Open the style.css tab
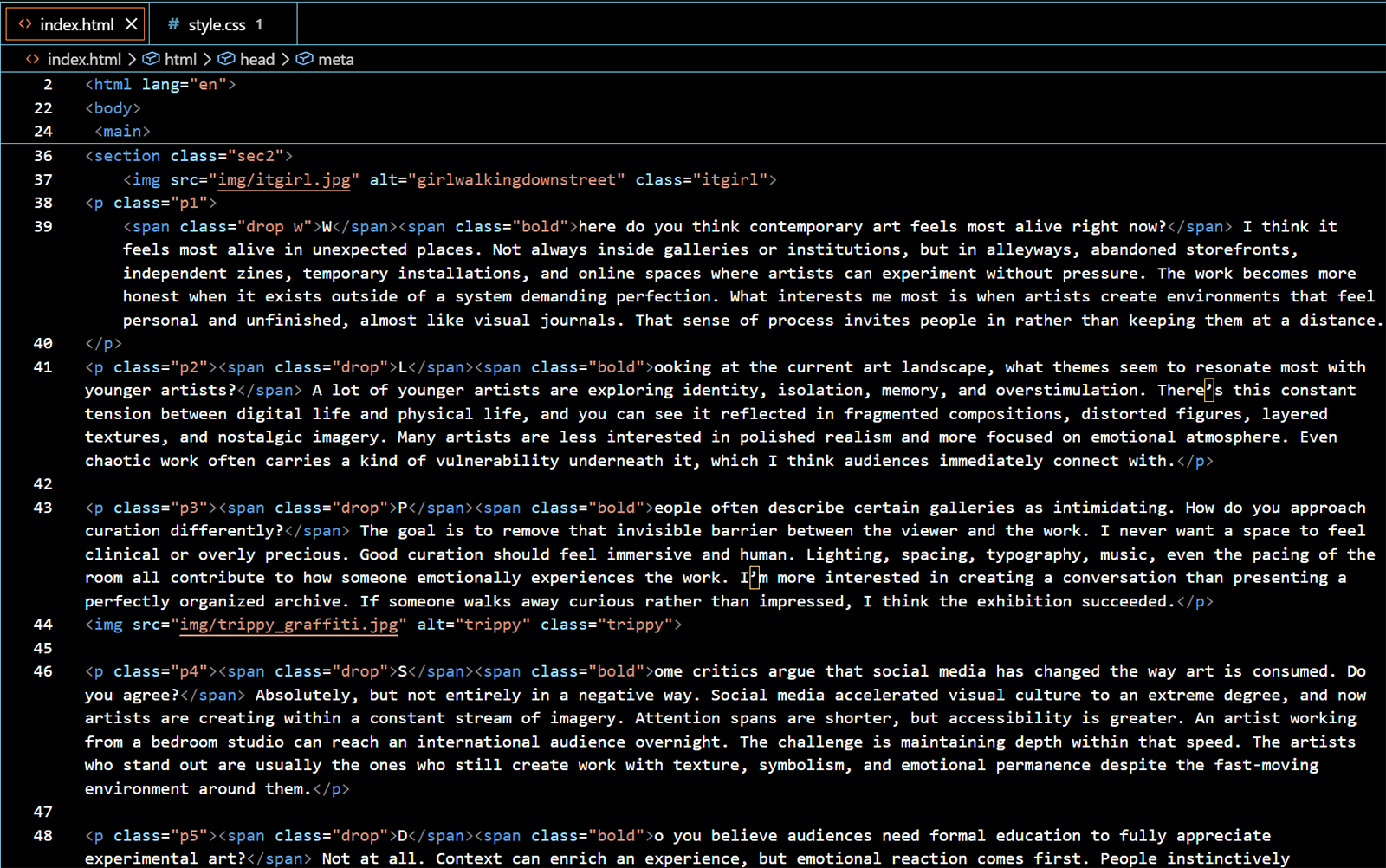Image resolution: width=1386 pixels, height=868 pixels. (223, 24)
